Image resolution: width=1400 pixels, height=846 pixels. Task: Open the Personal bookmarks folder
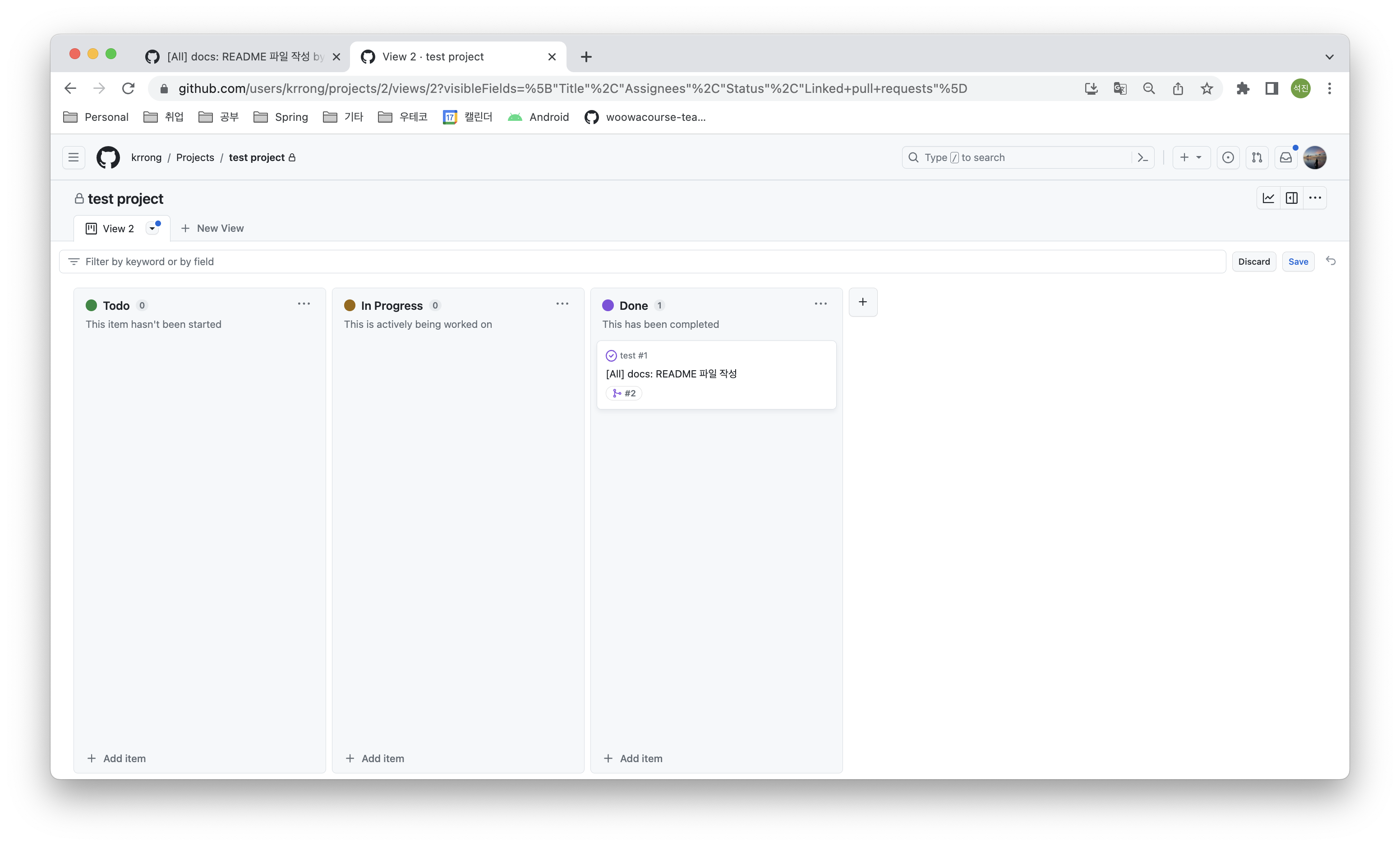(x=96, y=117)
